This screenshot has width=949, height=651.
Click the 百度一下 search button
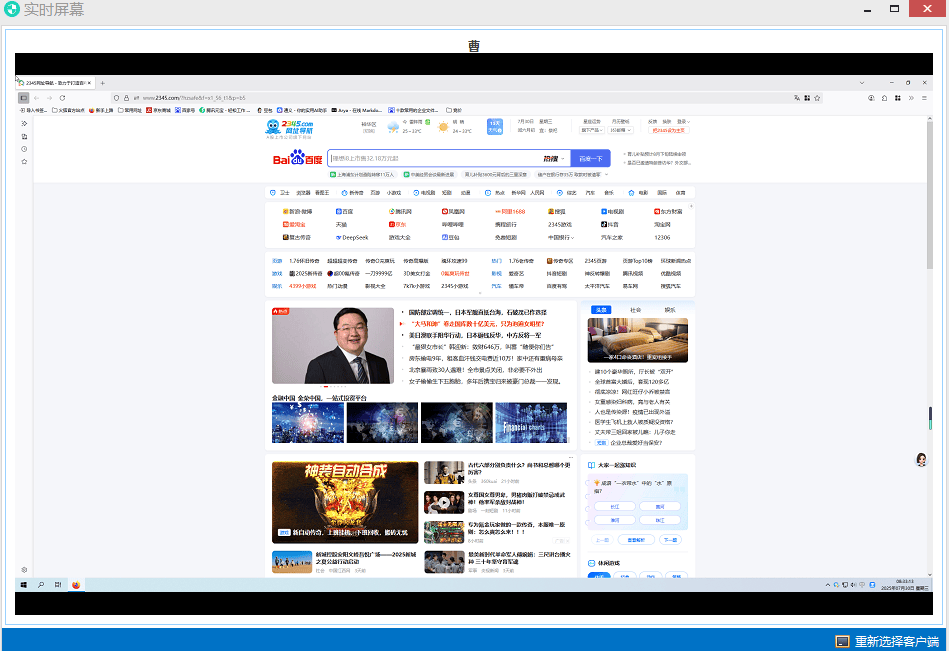point(591,159)
